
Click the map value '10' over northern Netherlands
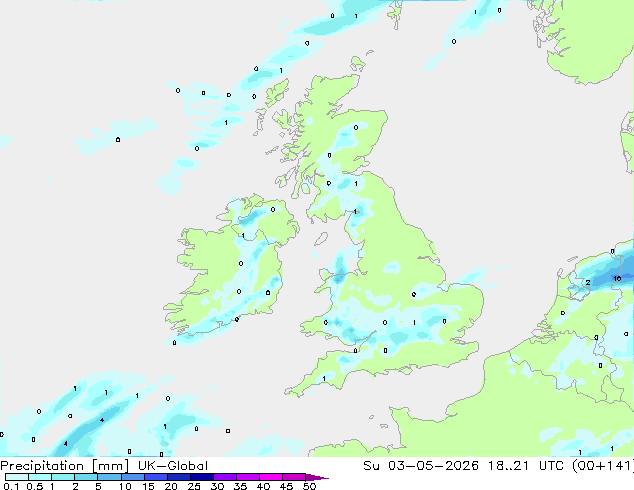click(x=617, y=279)
